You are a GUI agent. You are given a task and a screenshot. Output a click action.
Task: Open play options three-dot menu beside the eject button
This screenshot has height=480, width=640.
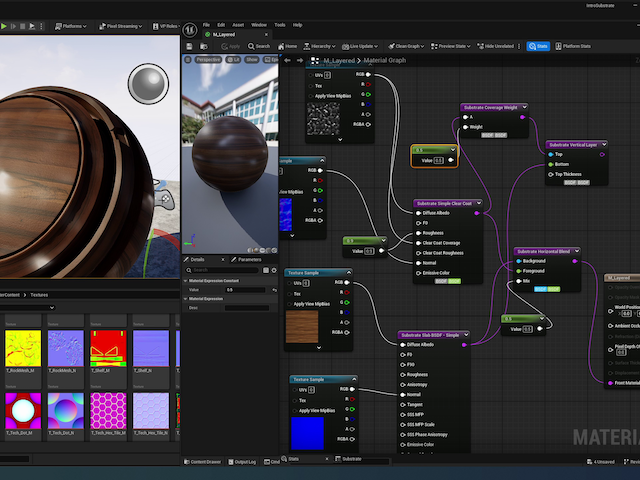click(41, 26)
